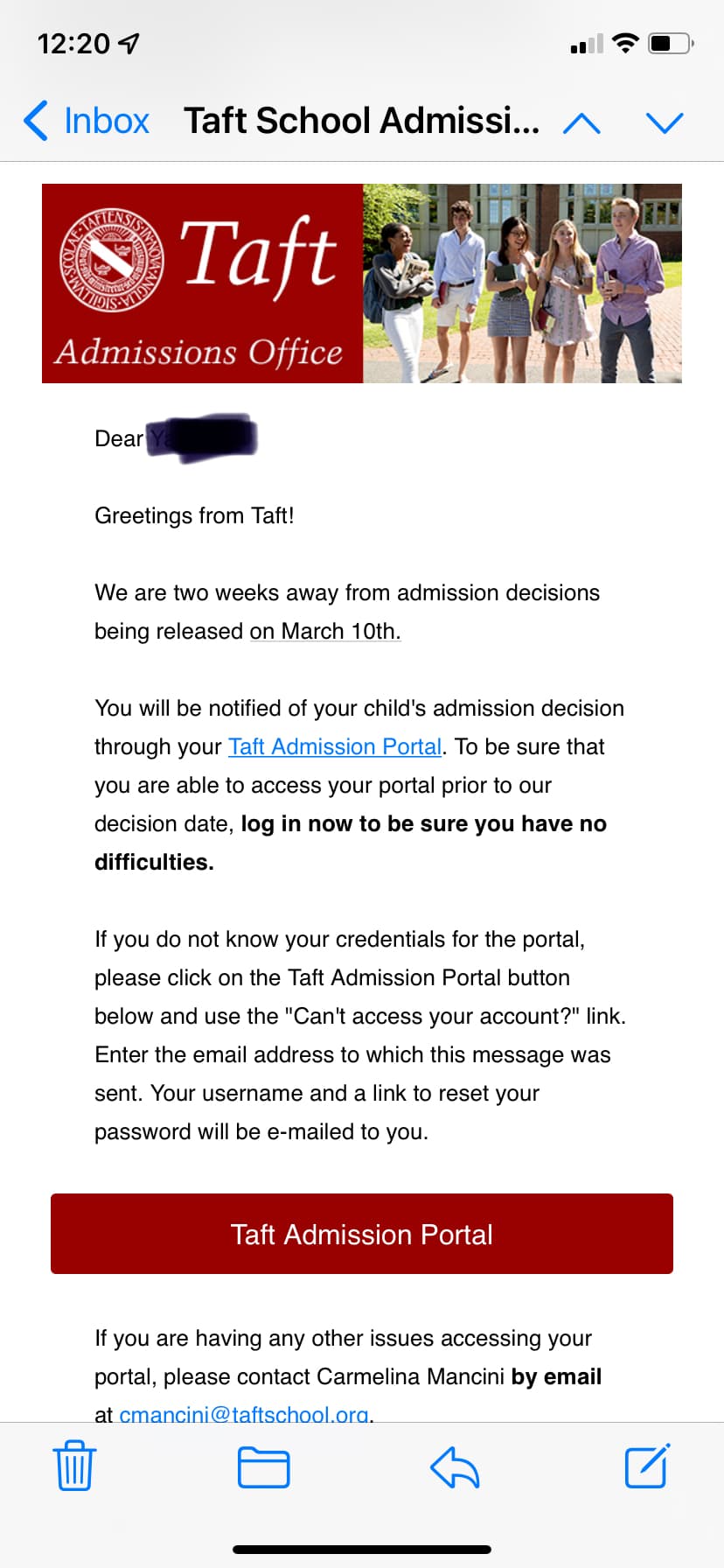Tap the battery indicator icon
This screenshot has width=724, height=1568.
(671, 43)
